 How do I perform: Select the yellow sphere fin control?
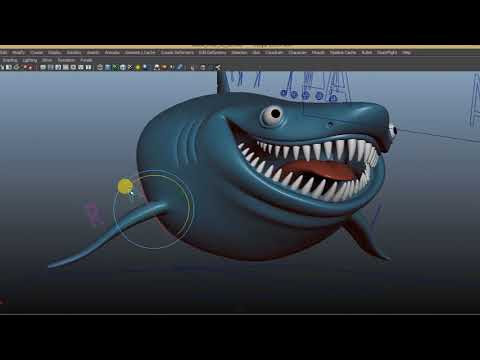coord(125,186)
